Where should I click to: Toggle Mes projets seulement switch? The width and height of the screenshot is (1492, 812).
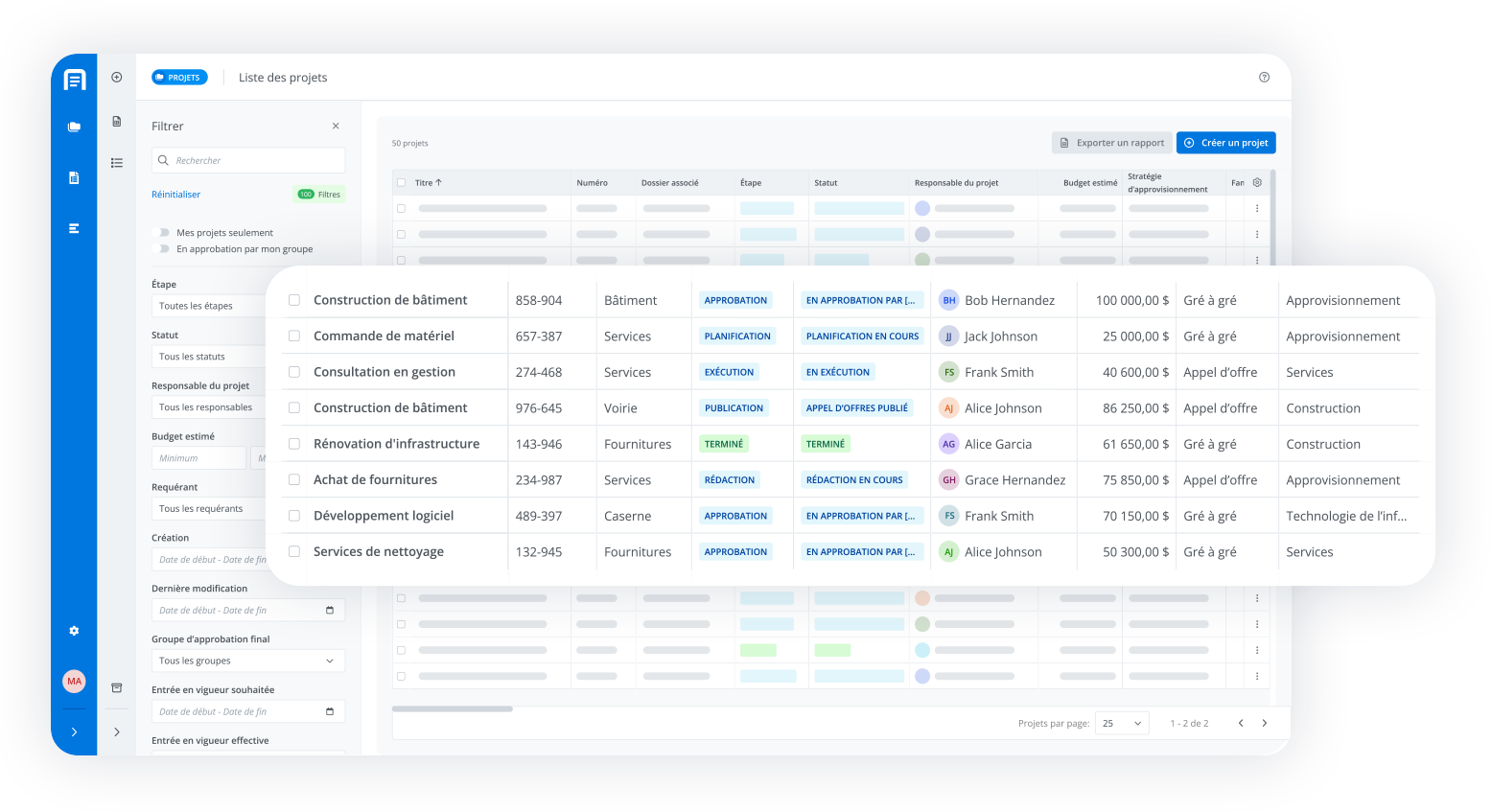point(161,233)
